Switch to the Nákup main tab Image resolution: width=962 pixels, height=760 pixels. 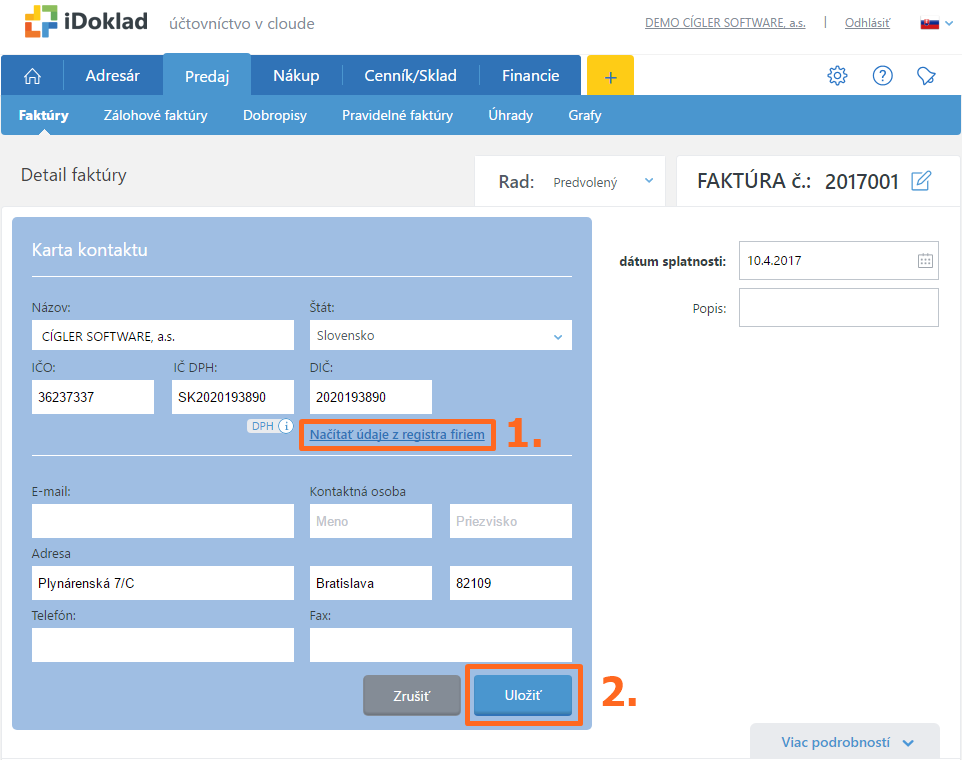pyautogui.click(x=296, y=76)
